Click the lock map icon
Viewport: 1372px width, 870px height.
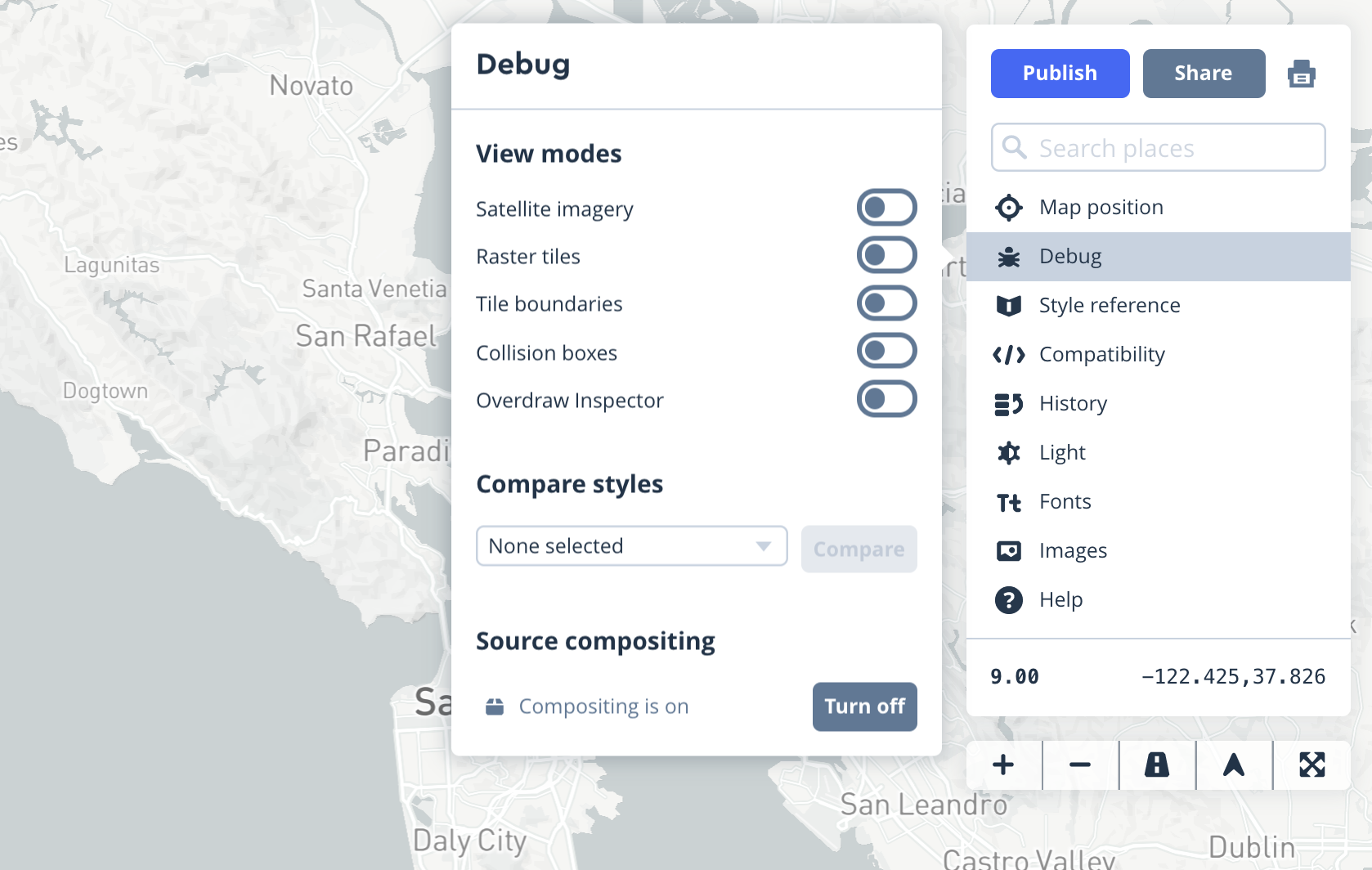point(1157,765)
